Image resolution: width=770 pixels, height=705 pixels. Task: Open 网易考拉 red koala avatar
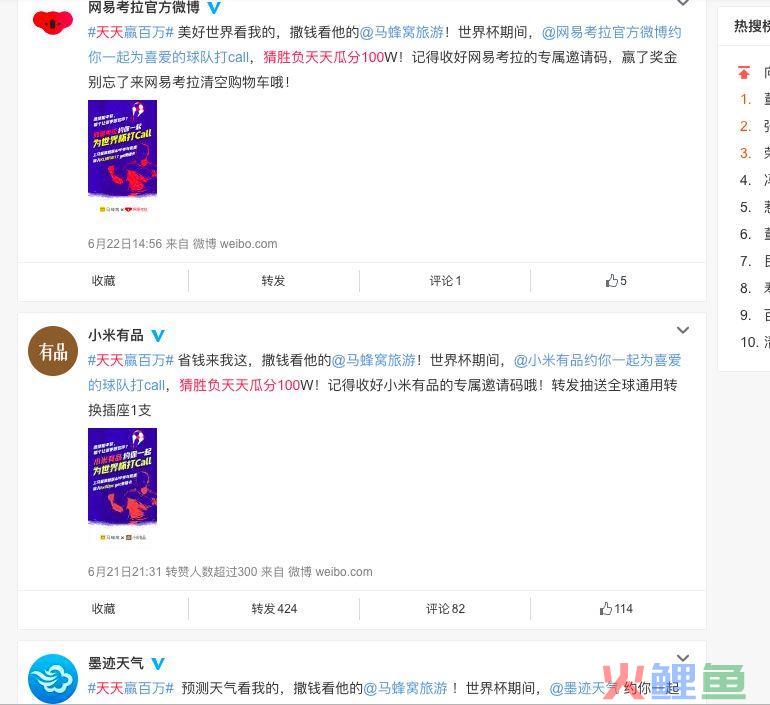click(53, 22)
